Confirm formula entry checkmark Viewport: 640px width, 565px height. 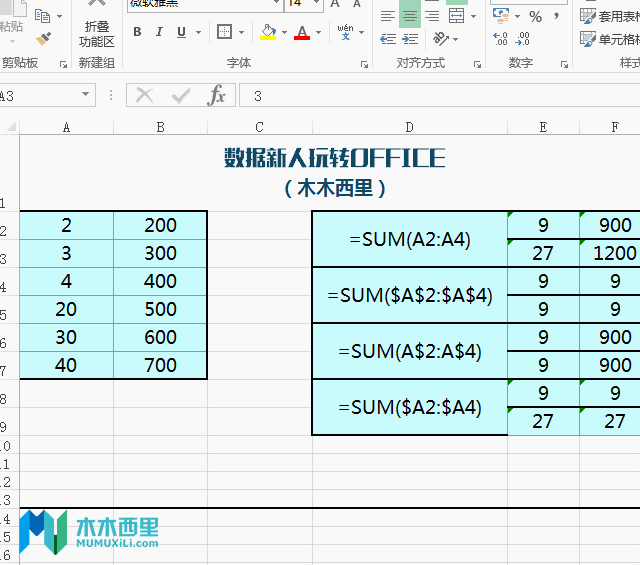click(x=181, y=96)
